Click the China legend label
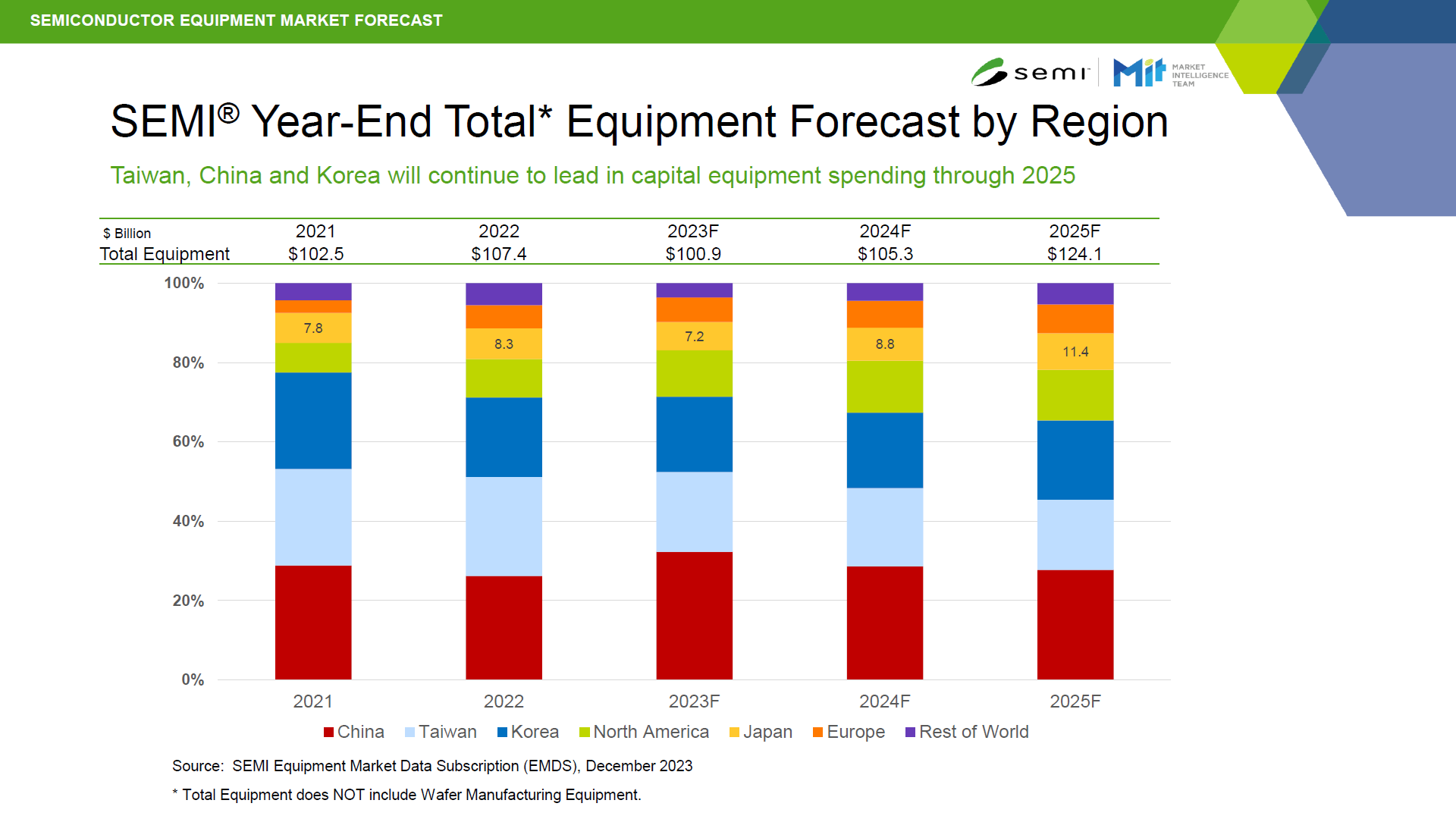 361,732
